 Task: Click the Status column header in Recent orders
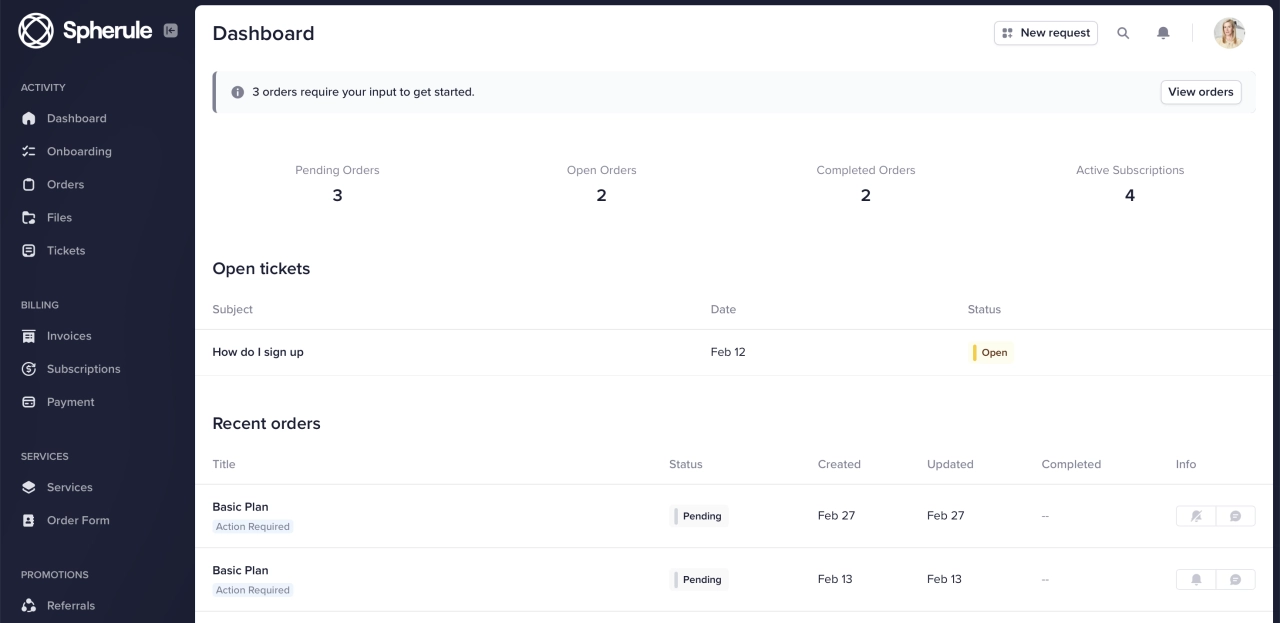pyautogui.click(x=686, y=464)
